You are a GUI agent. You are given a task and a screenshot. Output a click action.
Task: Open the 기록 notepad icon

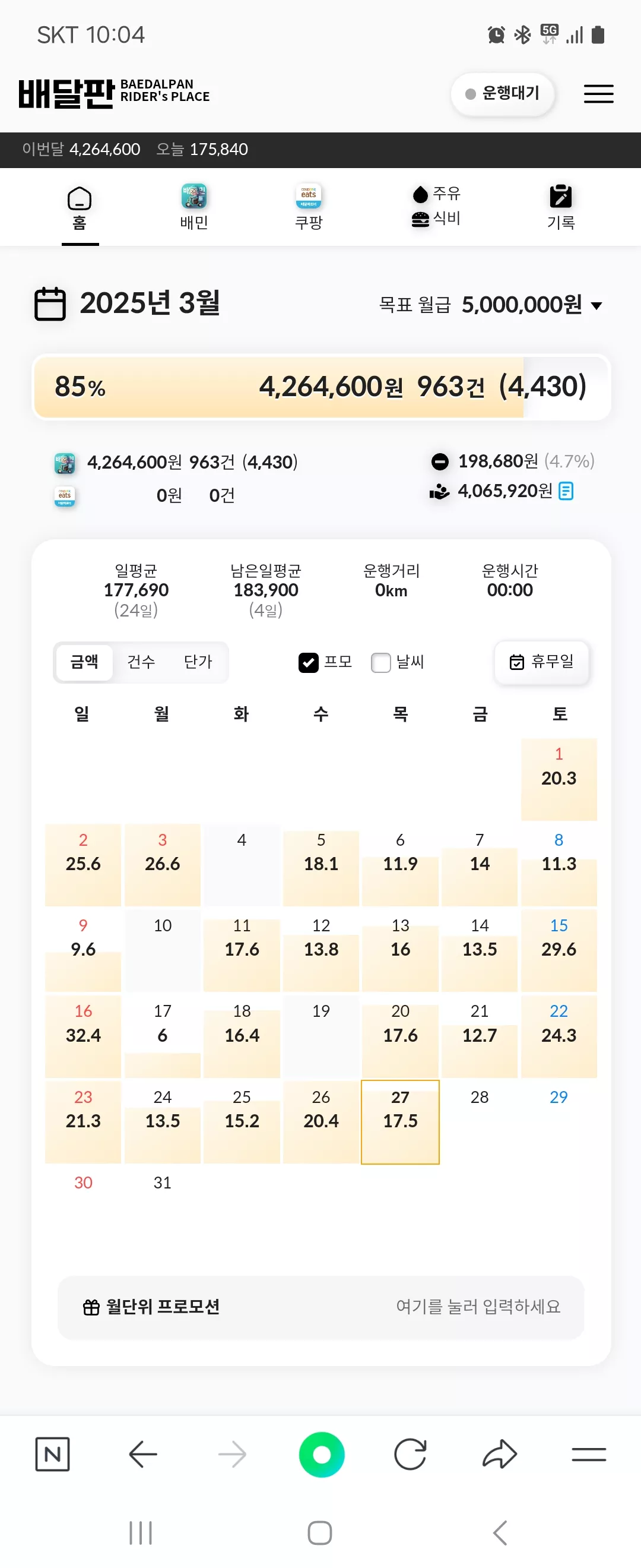pyautogui.click(x=560, y=197)
